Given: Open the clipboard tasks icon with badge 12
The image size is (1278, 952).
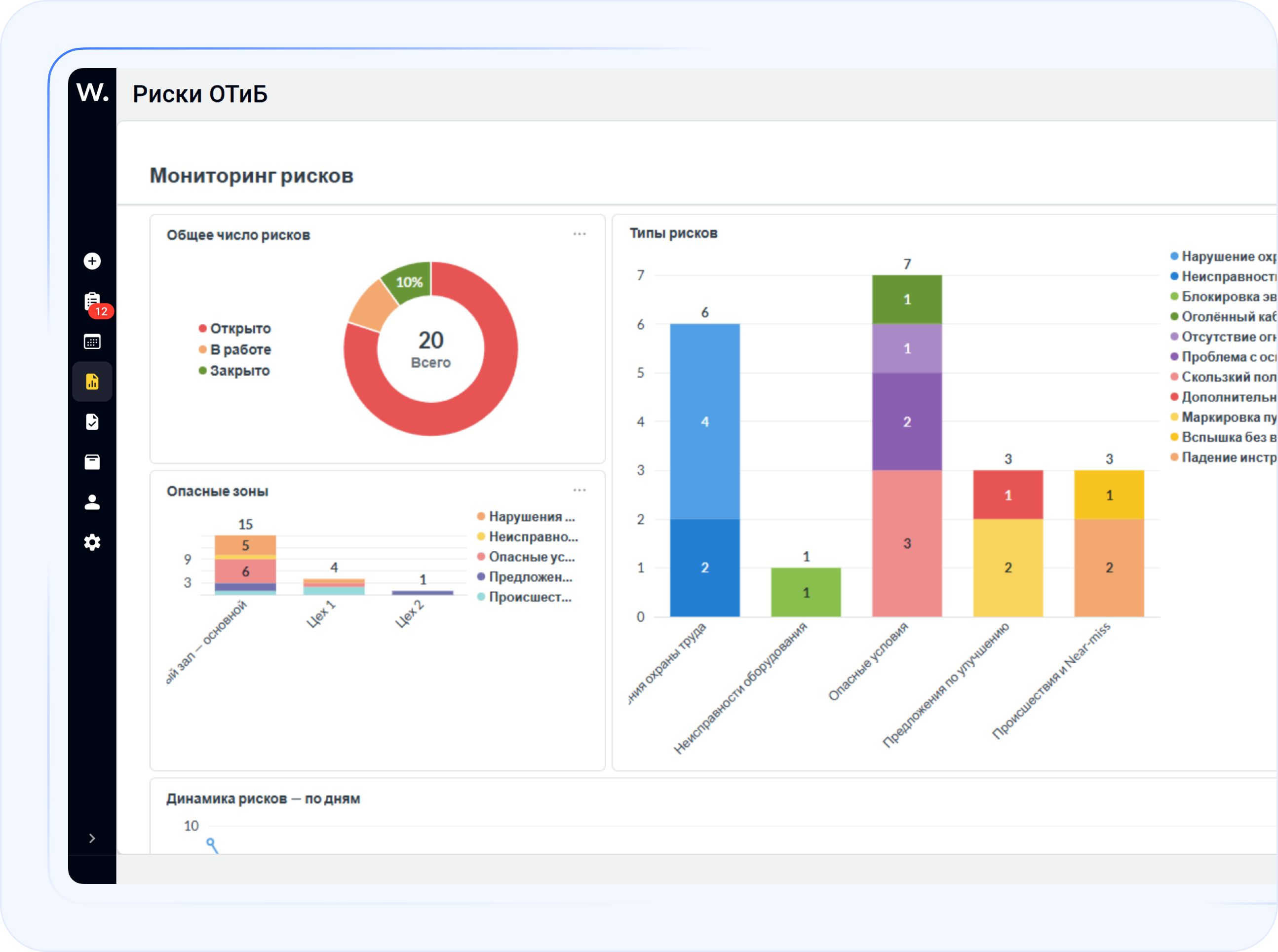Looking at the screenshot, I should coord(93,302).
